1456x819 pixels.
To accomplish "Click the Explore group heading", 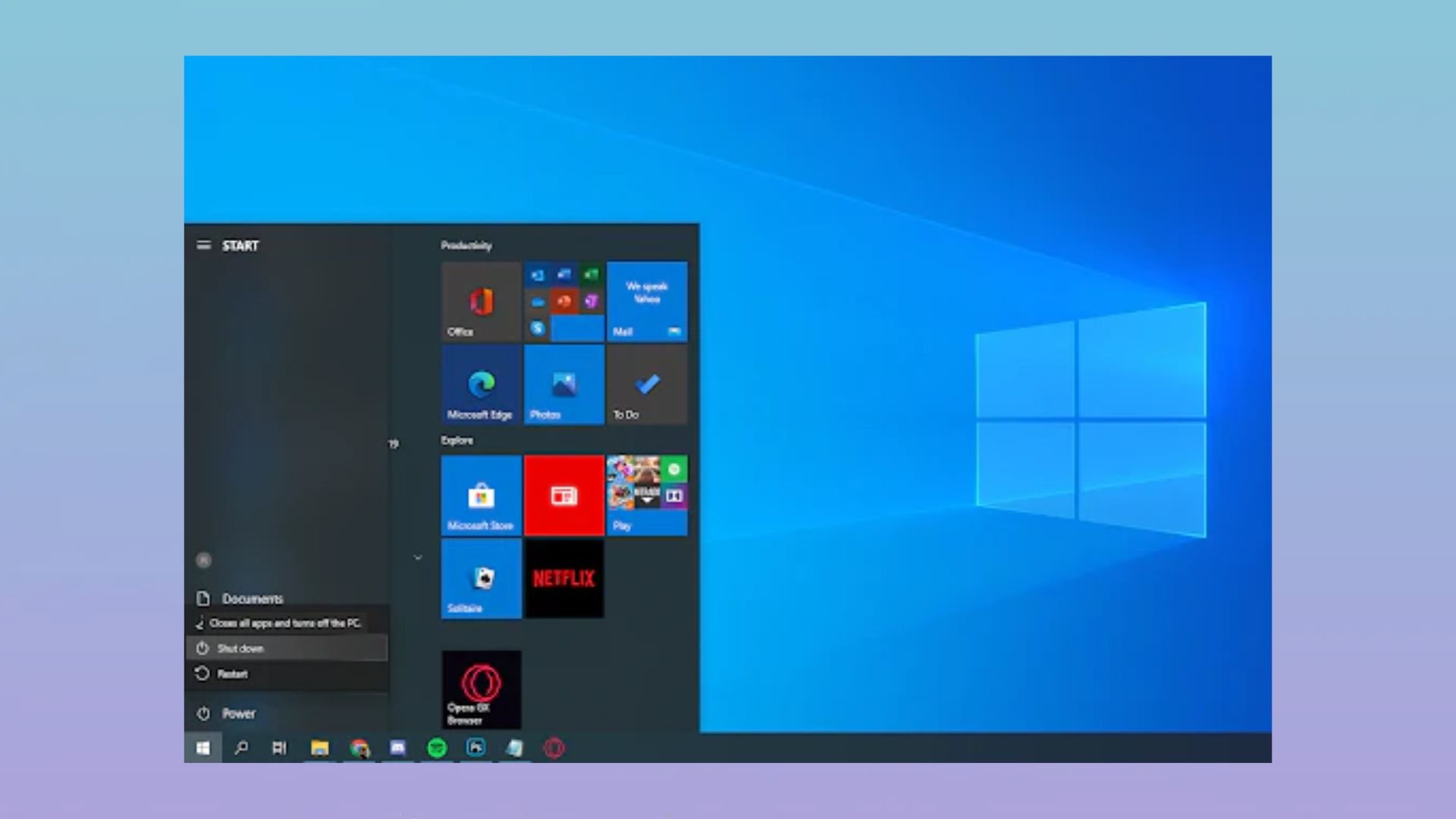I will pyautogui.click(x=457, y=440).
